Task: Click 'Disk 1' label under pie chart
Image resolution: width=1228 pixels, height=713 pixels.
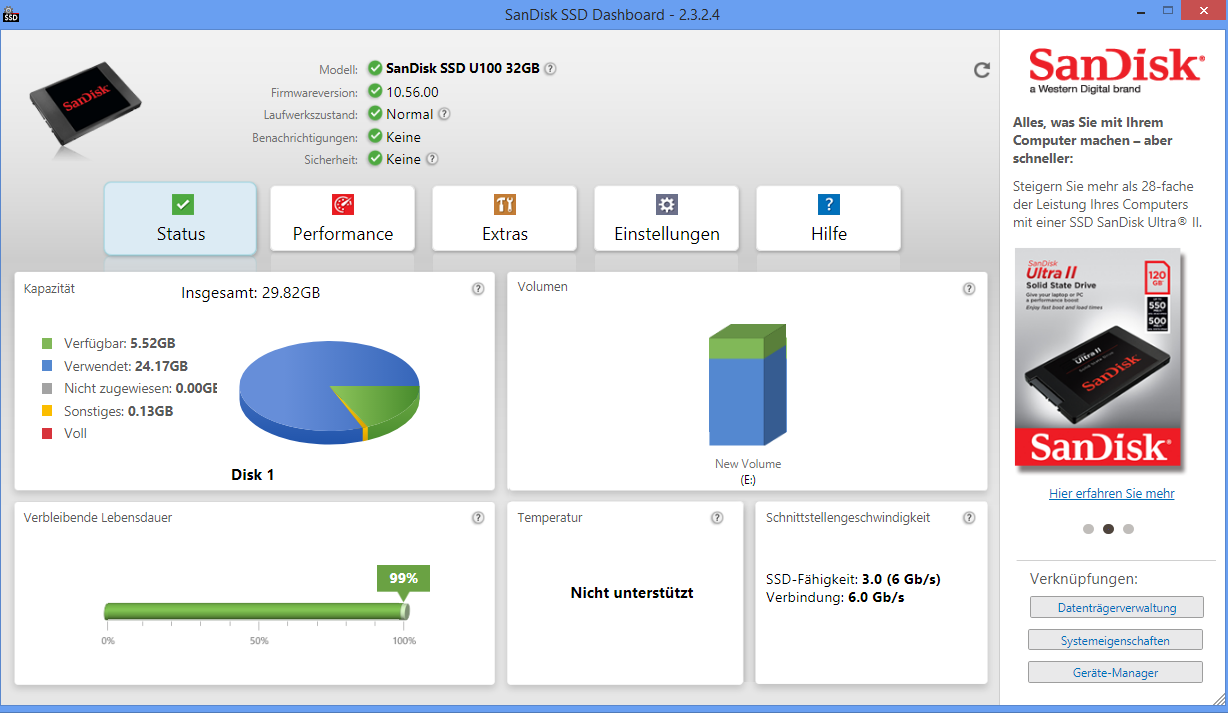Action: (x=253, y=475)
